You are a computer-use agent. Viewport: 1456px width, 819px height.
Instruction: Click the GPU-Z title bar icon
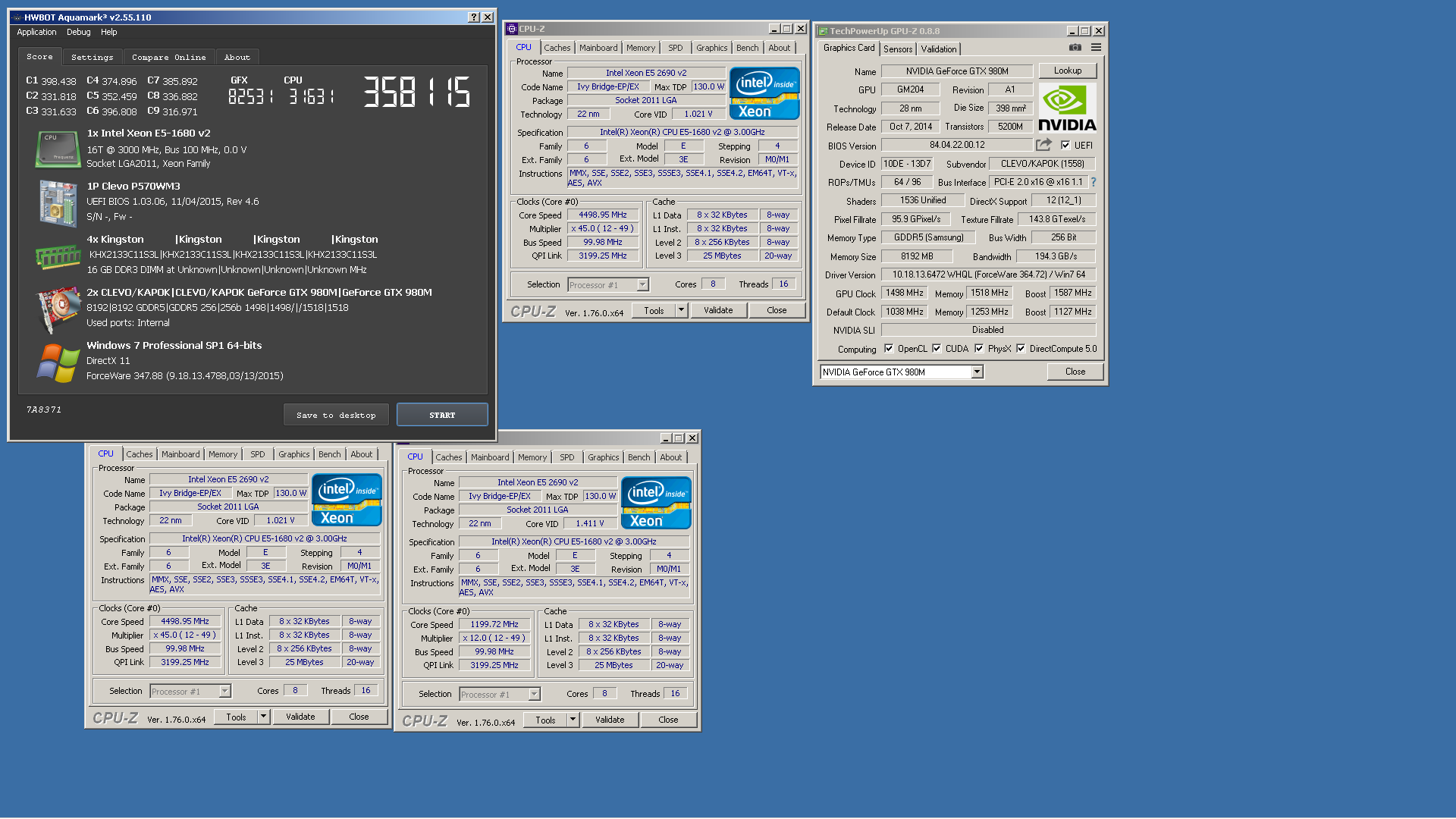(x=823, y=31)
